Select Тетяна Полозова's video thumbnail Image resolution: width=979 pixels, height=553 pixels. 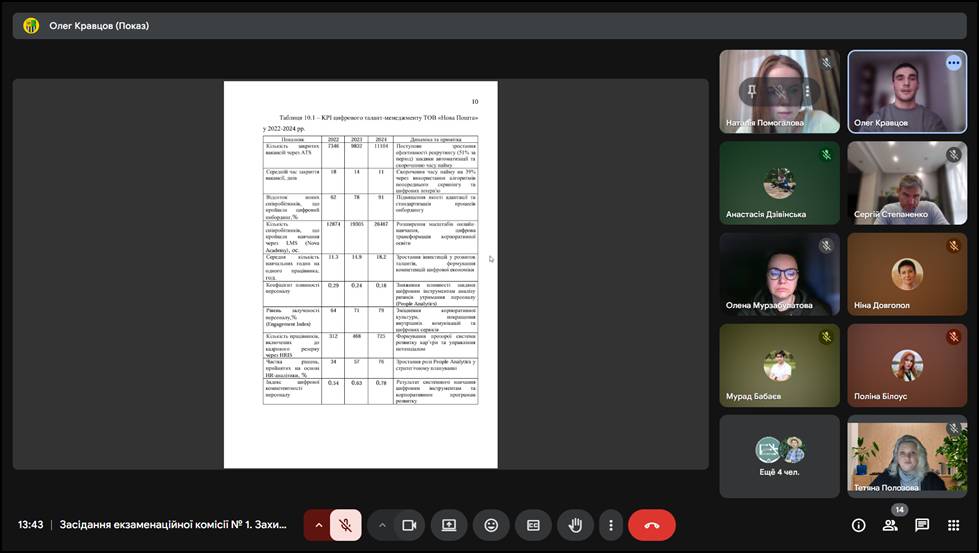(x=908, y=456)
